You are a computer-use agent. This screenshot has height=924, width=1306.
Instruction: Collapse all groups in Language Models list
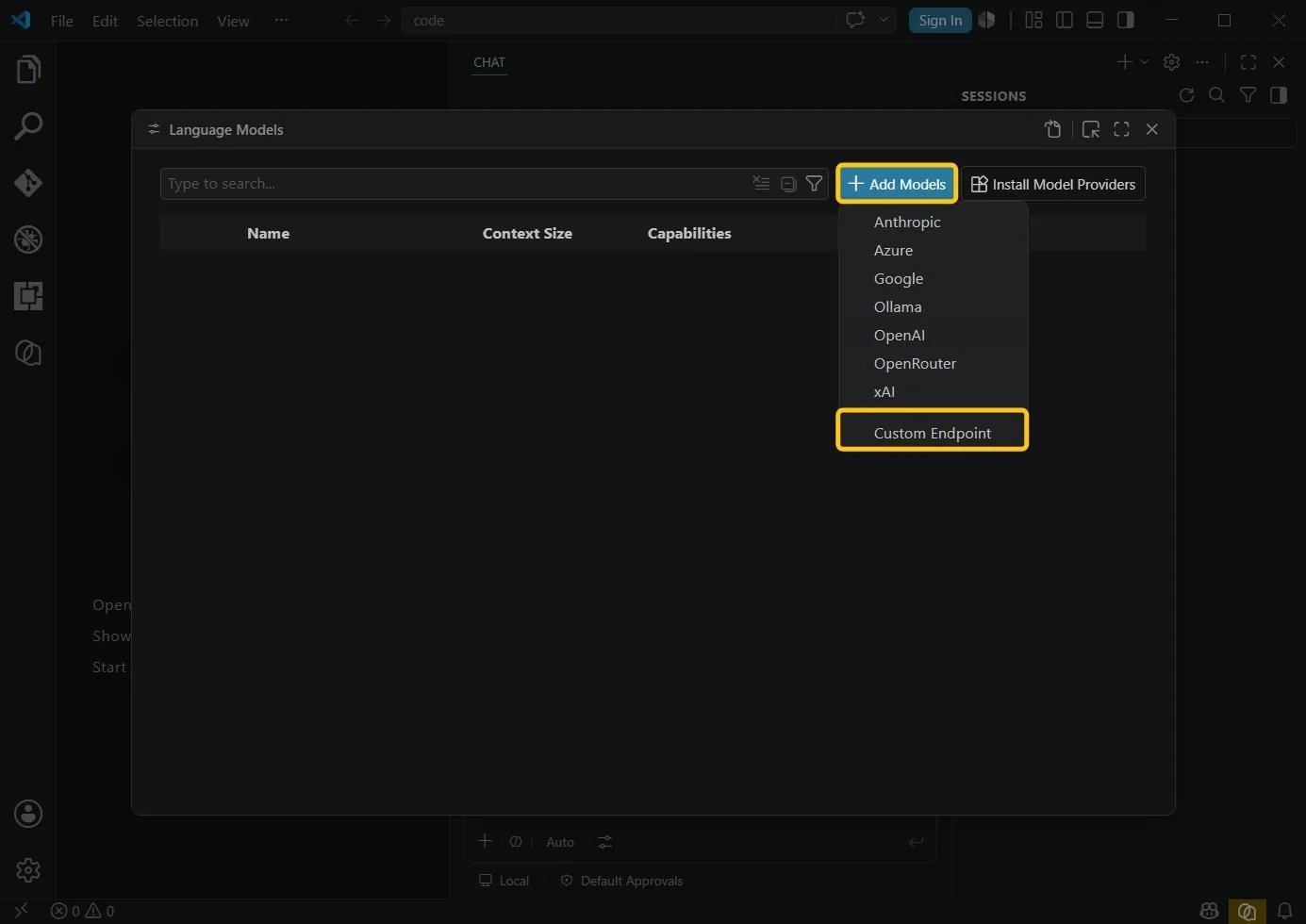coord(788,183)
